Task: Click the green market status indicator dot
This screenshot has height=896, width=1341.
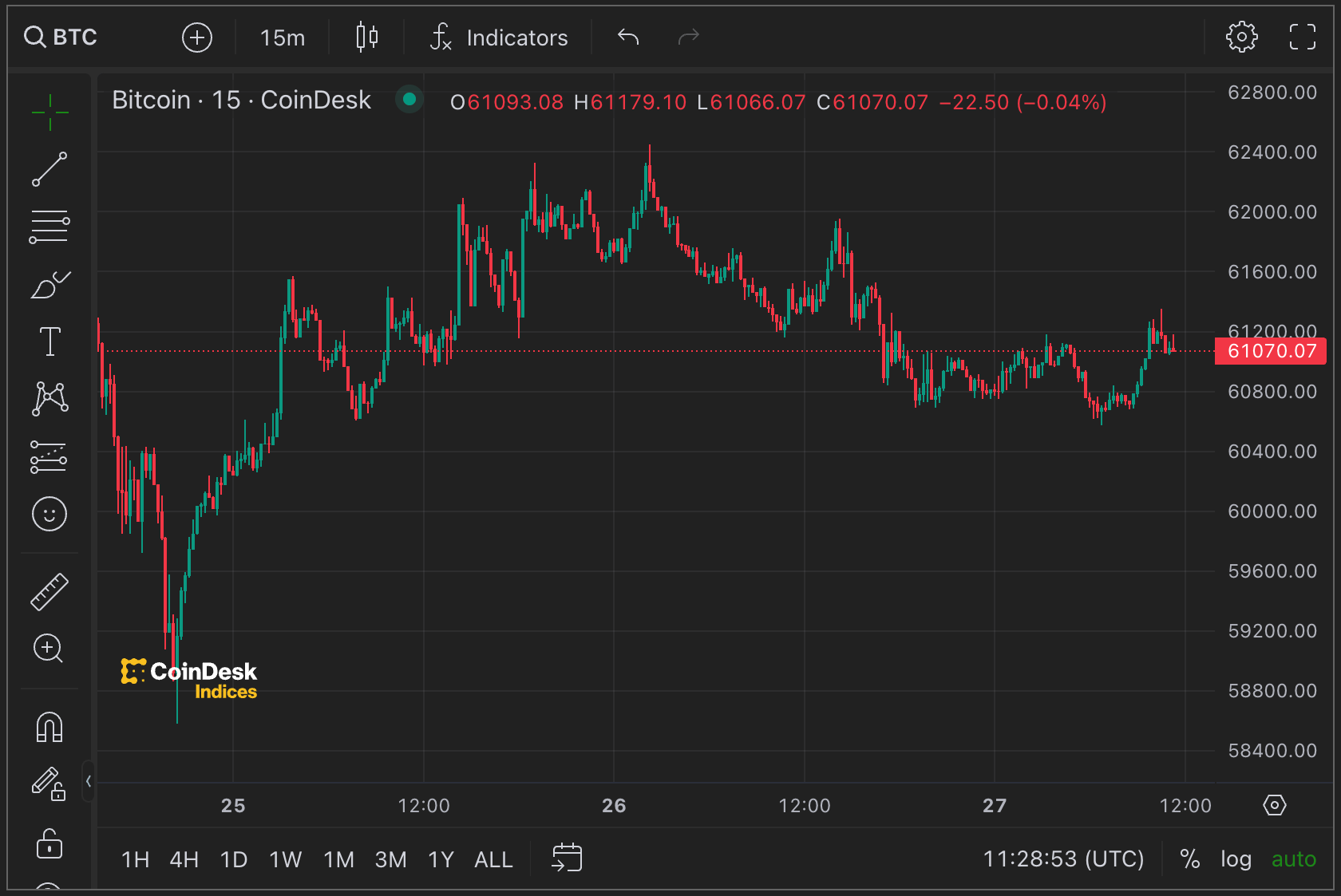Action: [409, 99]
